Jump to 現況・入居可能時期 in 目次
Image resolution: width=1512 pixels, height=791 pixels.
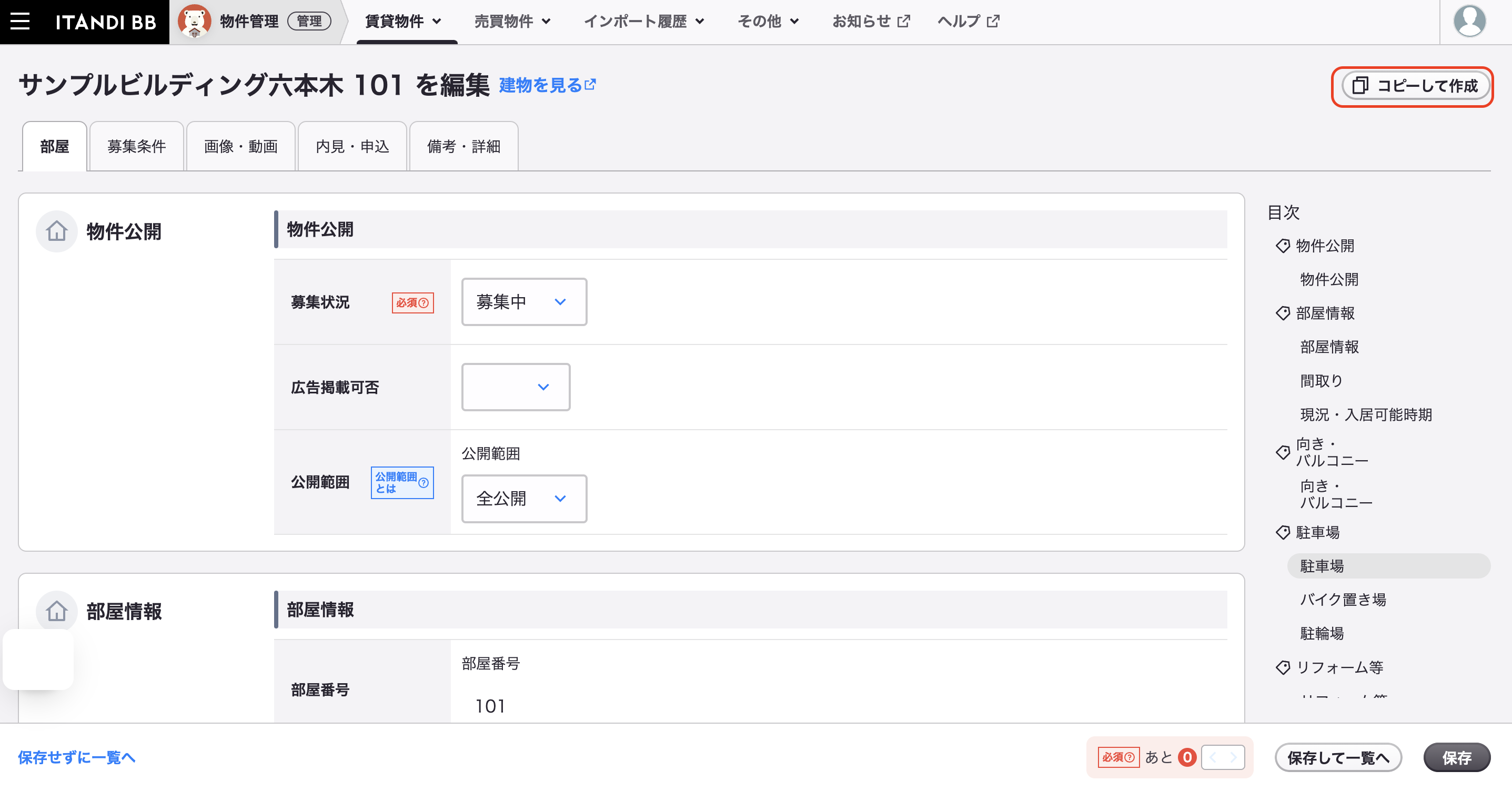pyautogui.click(x=1366, y=415)
